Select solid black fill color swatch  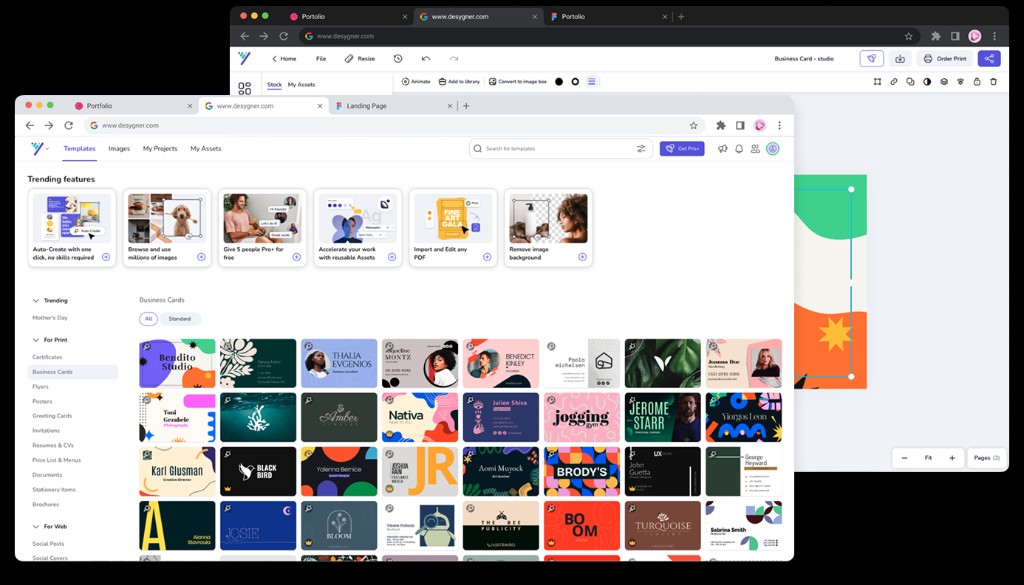click(x=559, y=82)
